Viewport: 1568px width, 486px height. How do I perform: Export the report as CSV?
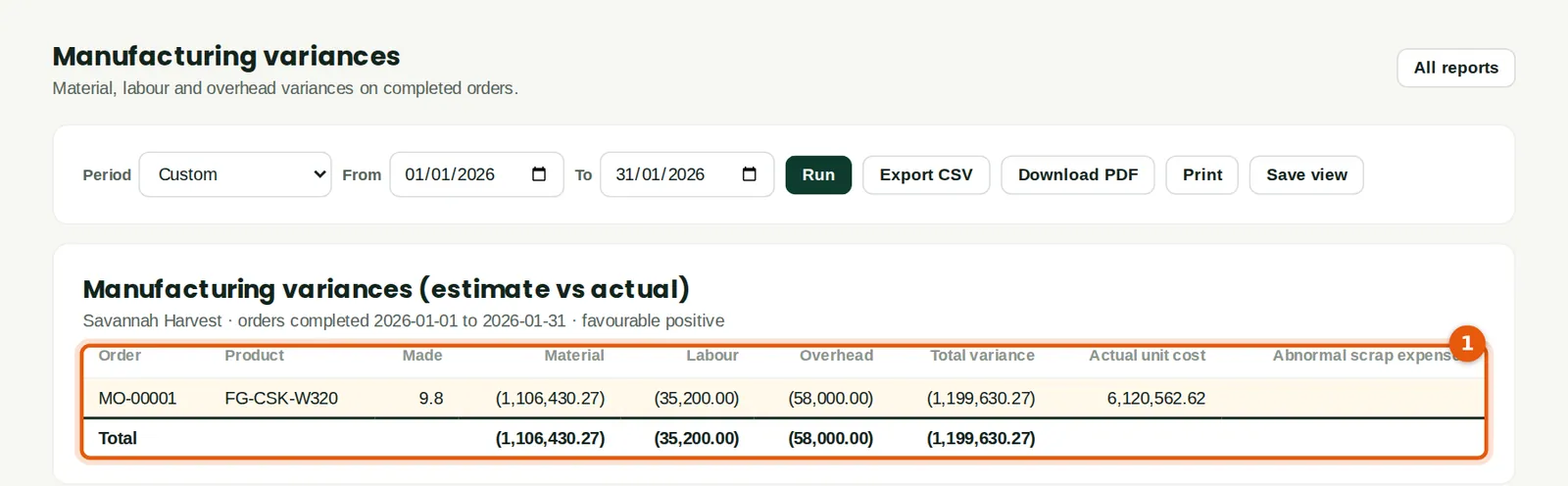pyautogui.click(x=926, y=174)
